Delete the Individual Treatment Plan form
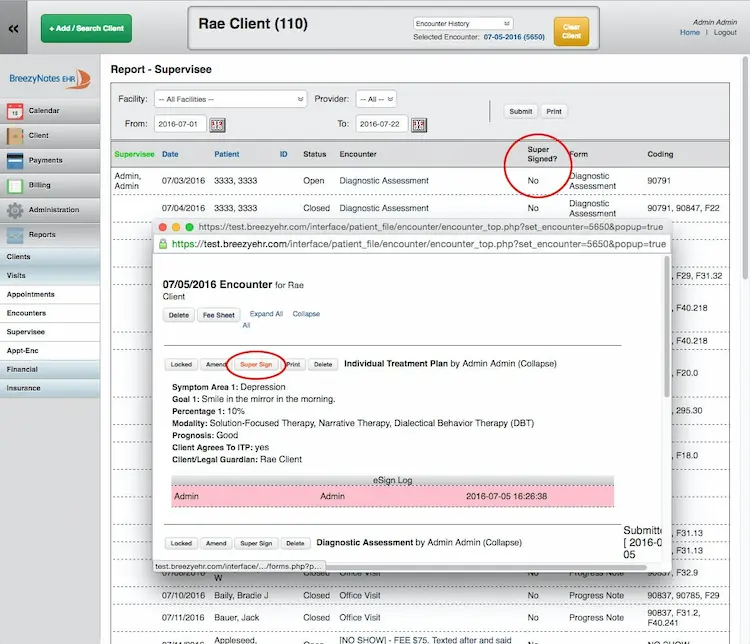Image resolution: width=750 pixels, height=644 pixels. click(323, 365)
